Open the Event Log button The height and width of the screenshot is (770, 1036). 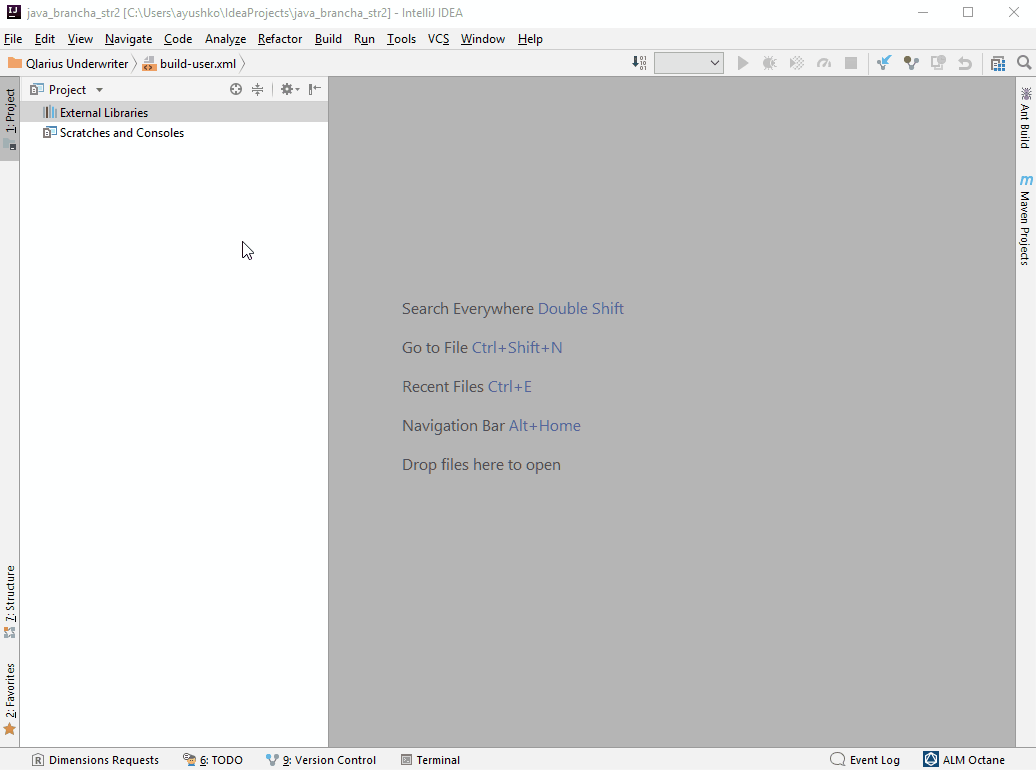point(865,760)
